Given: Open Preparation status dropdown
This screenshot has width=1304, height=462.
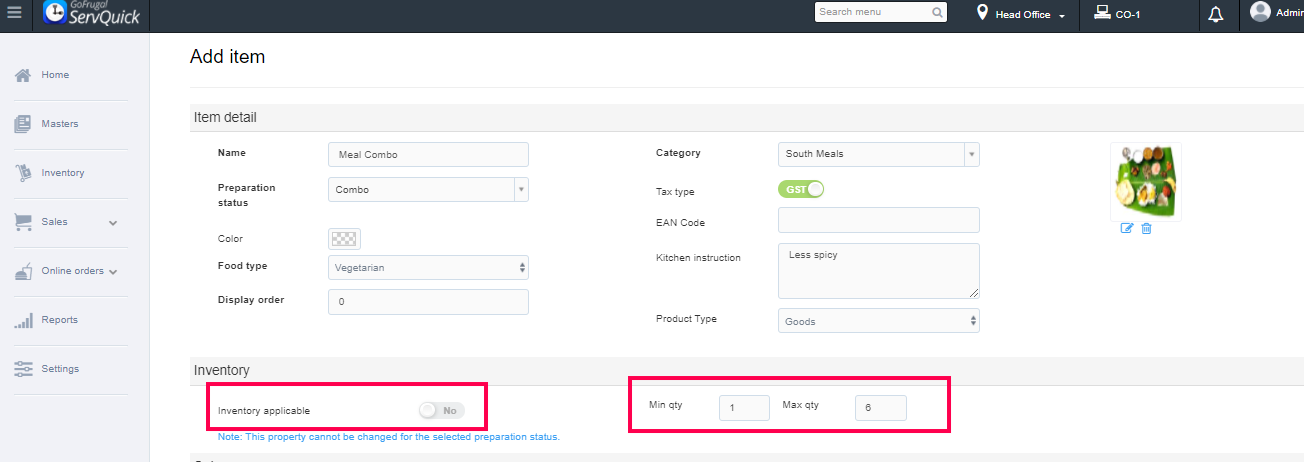Looking at the screenshot, I should click(x=428, y=190).
